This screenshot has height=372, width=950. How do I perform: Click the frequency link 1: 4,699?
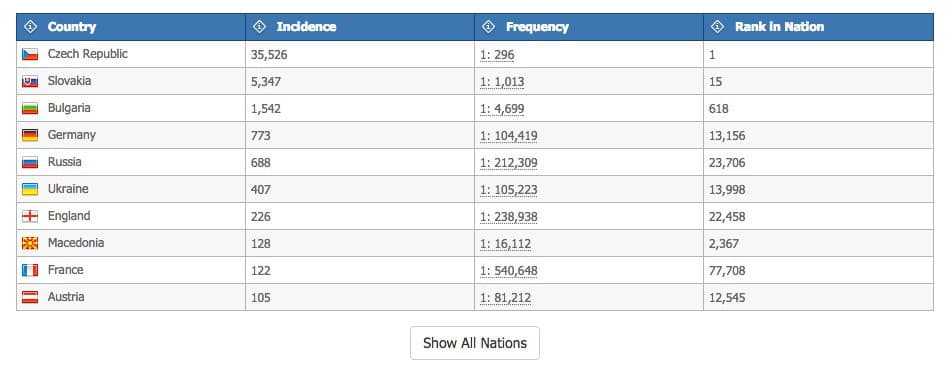pyautogui.click(x=502, y=109)
